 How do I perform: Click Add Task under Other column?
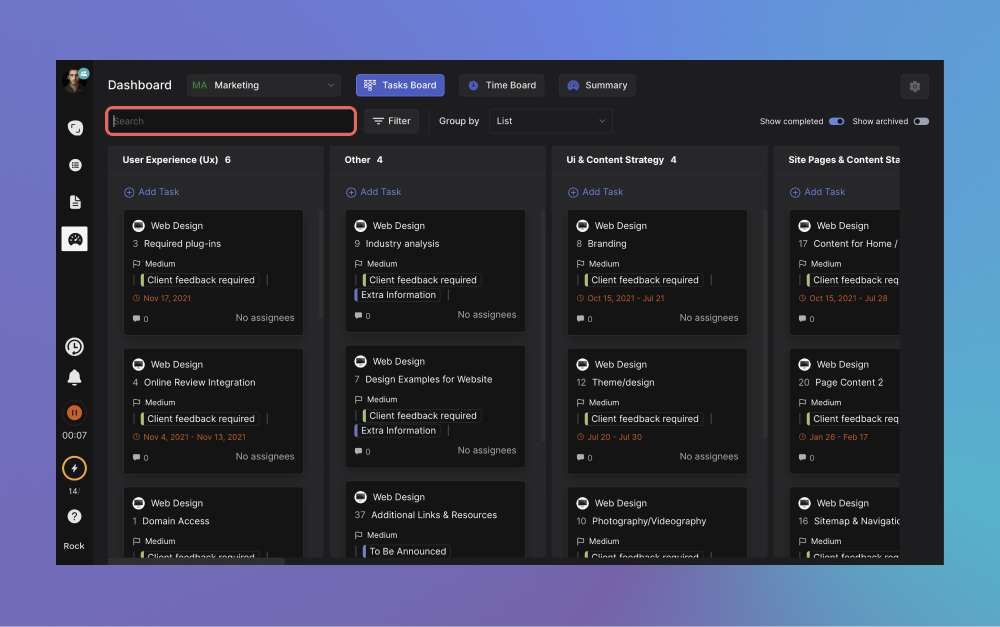click(x=373, y=192)
